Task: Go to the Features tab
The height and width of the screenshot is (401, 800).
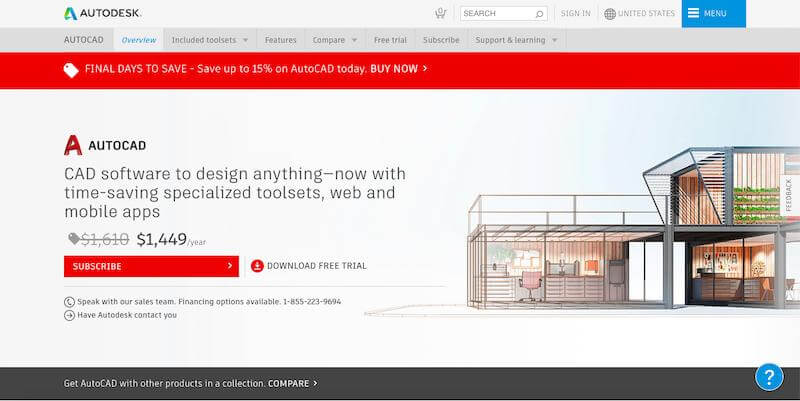Action: point(281,40)
